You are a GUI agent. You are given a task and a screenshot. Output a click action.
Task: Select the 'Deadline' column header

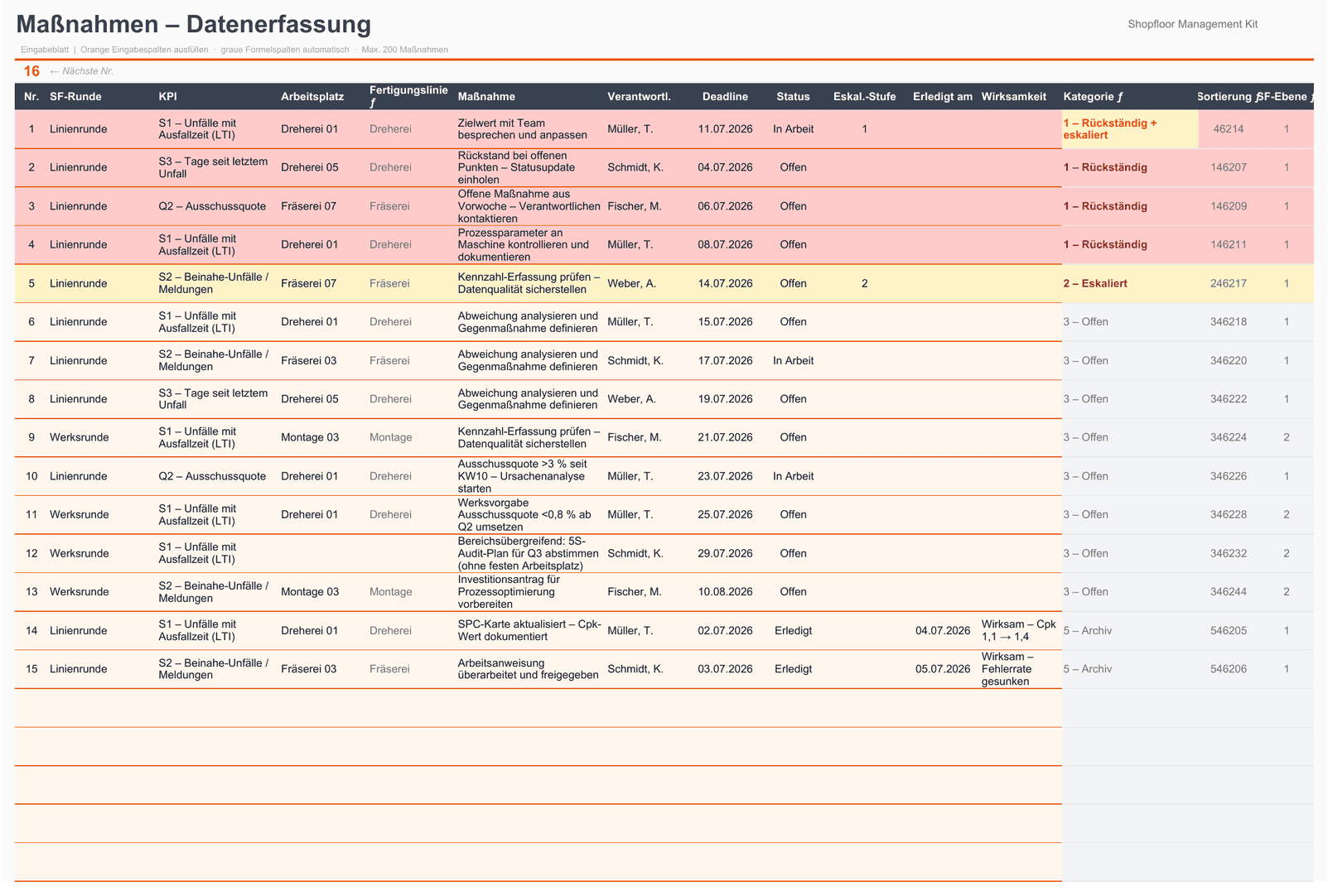click(726, 97)
